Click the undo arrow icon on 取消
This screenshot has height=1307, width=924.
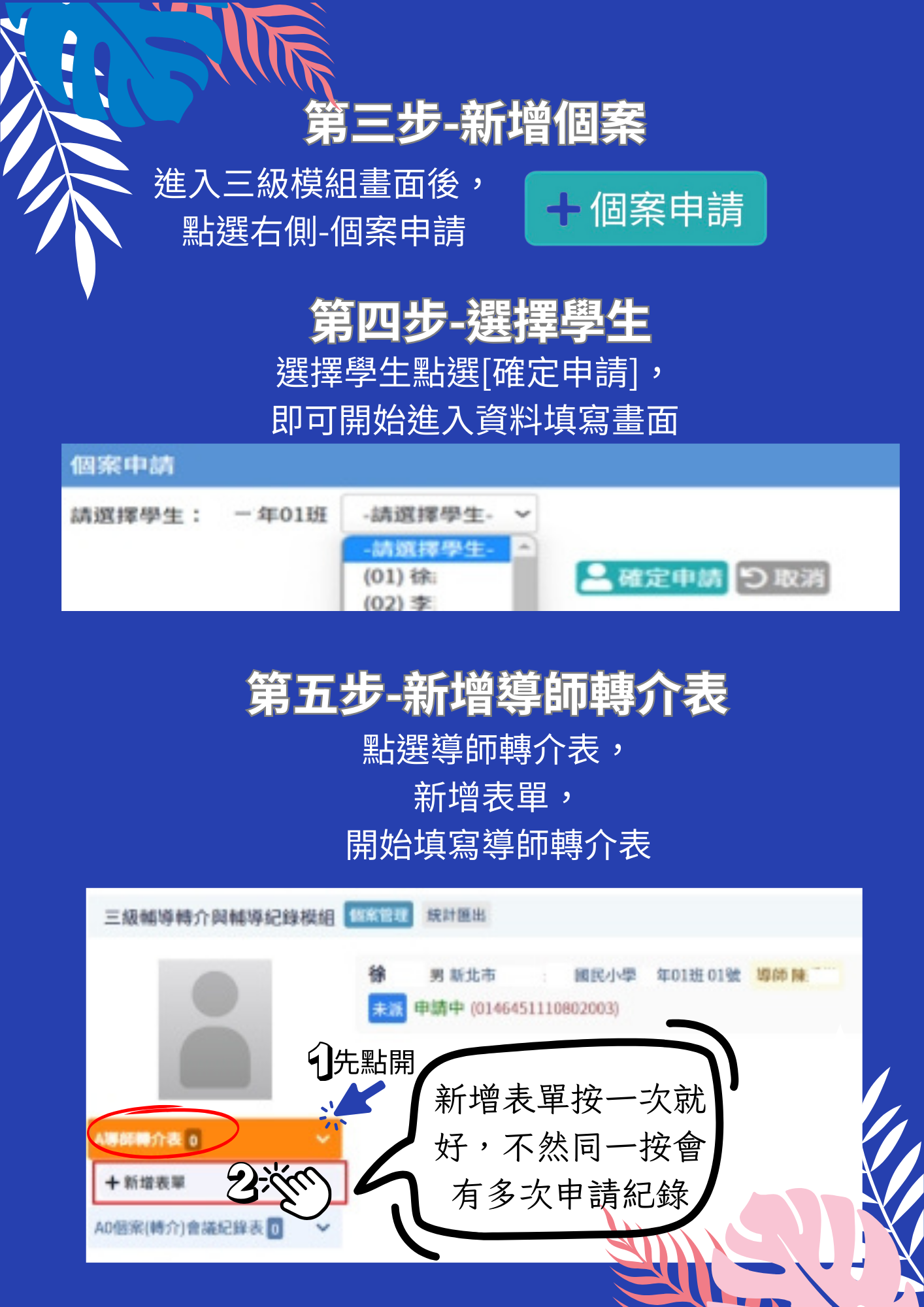(755, 578)
